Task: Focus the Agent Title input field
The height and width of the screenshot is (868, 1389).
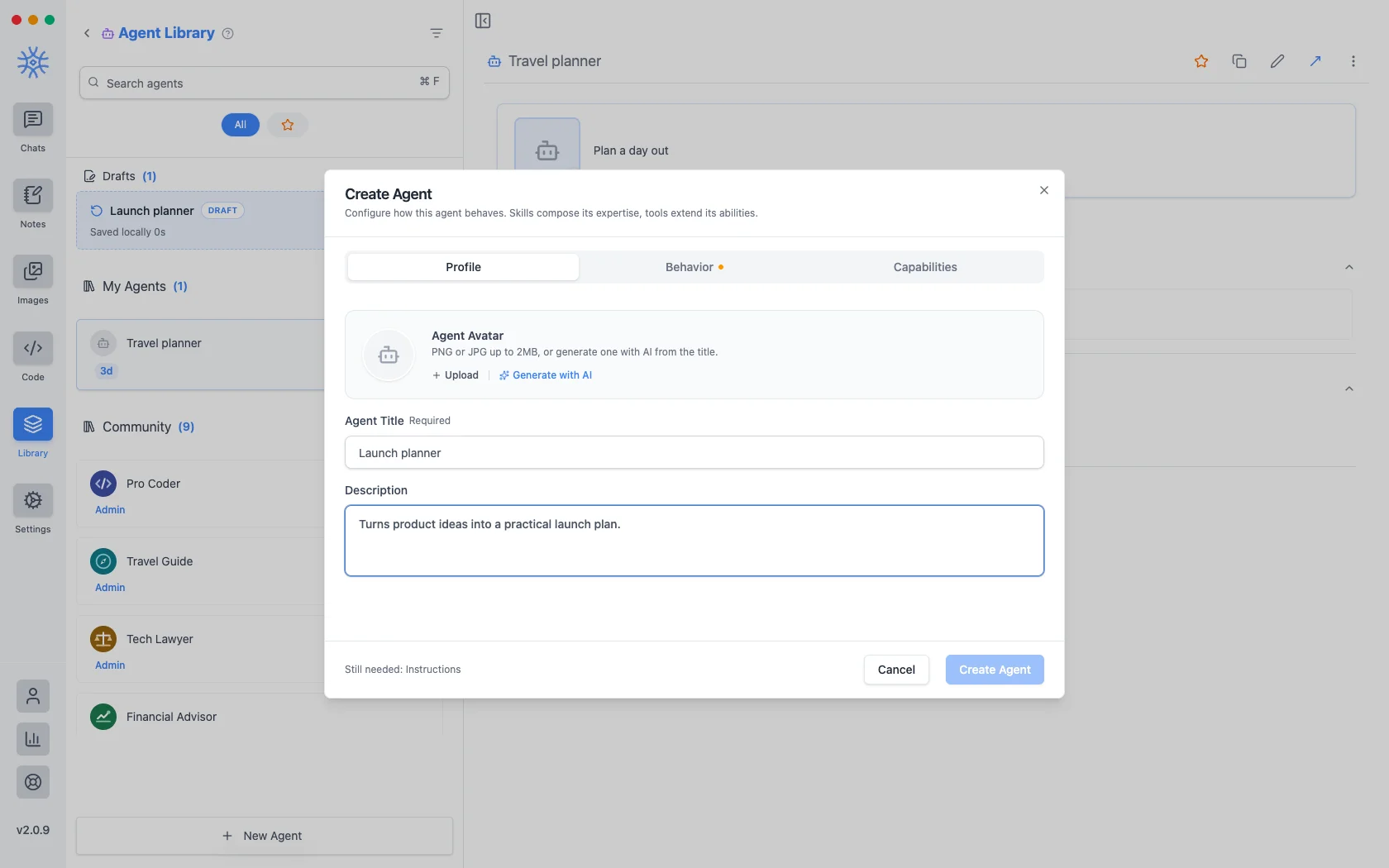Action: (x=694, y=452)
